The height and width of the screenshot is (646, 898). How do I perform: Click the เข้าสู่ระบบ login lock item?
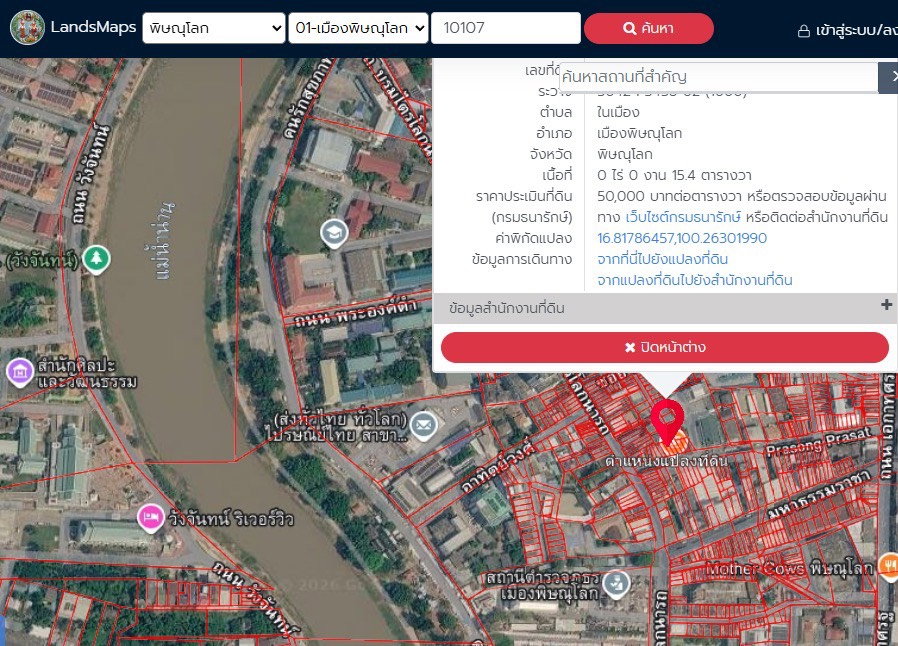click(848, 30)
